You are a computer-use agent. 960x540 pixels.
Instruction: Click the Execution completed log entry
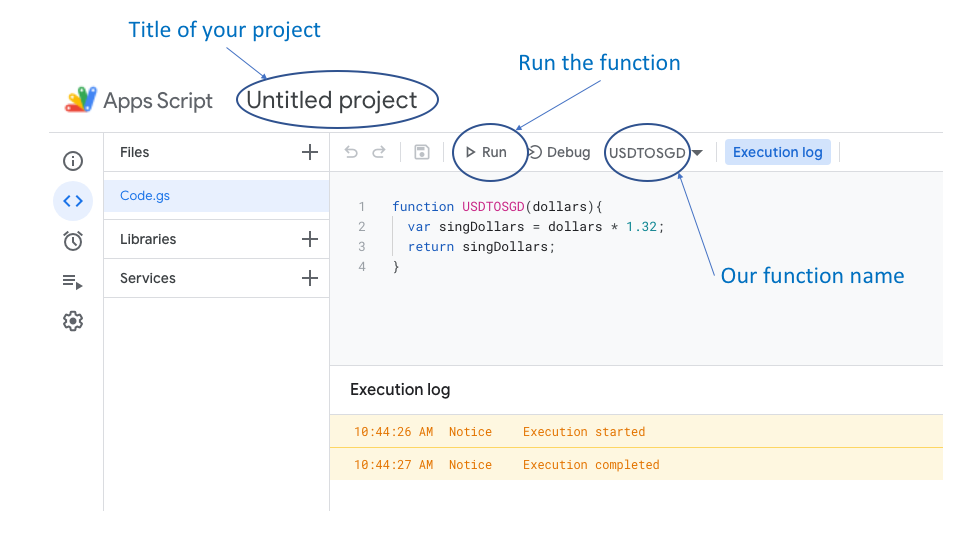coord(591,465)
